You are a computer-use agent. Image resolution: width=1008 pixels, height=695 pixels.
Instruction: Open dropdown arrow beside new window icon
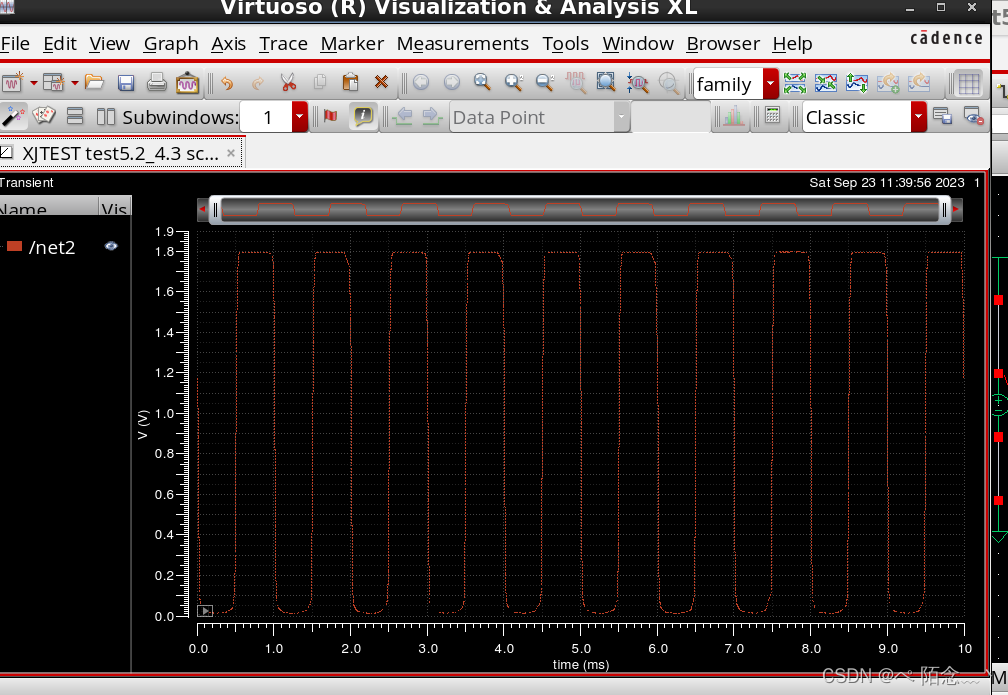point(33,83)
